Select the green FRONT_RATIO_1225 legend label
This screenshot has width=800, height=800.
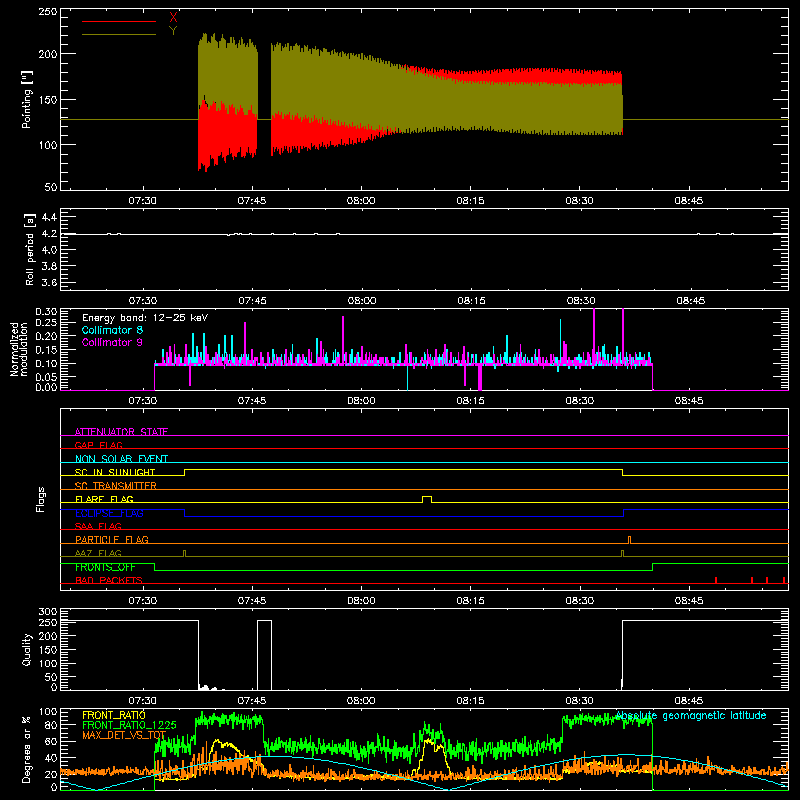(x=130, y=725)
